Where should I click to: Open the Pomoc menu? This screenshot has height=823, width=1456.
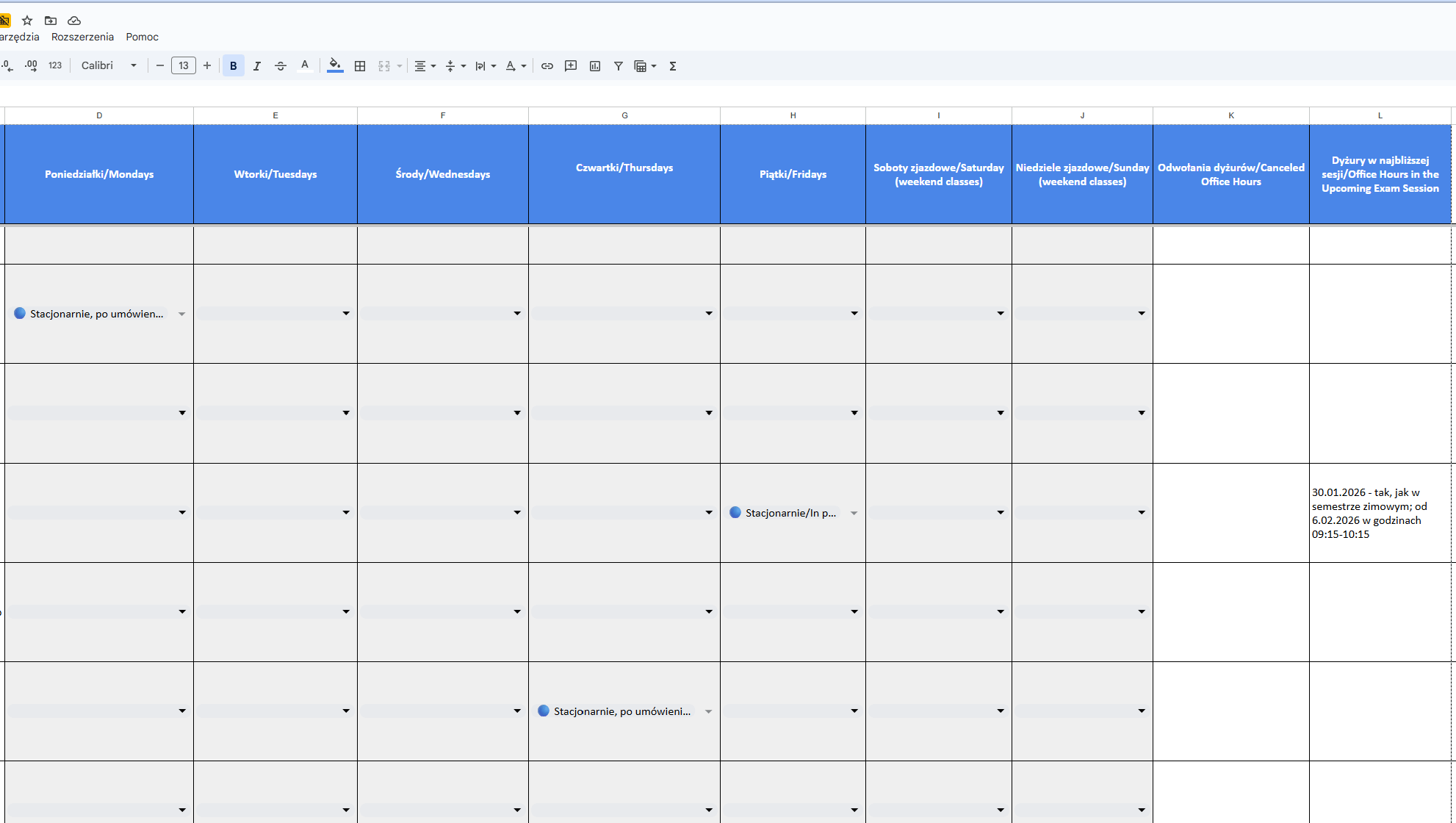tap(142, 37)
